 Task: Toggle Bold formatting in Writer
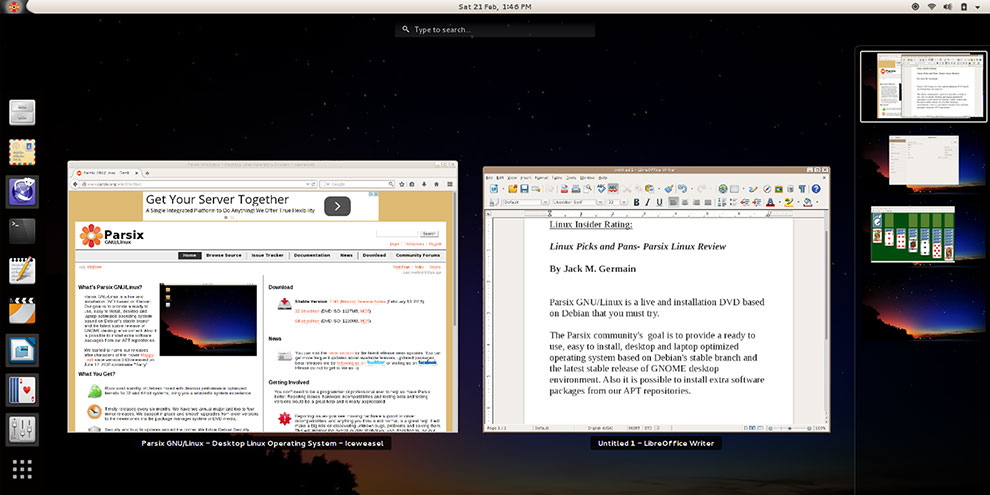[636, 202]
